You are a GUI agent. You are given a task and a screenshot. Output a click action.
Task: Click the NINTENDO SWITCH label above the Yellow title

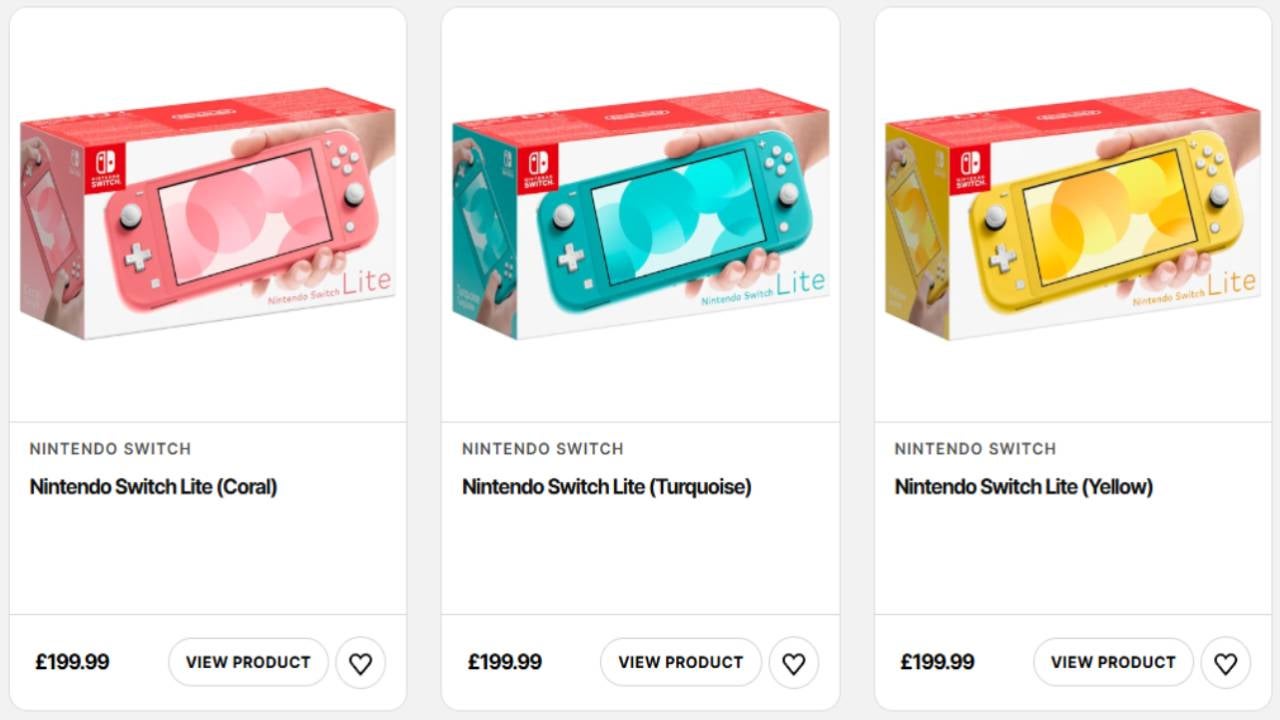[x=974, y=449]
